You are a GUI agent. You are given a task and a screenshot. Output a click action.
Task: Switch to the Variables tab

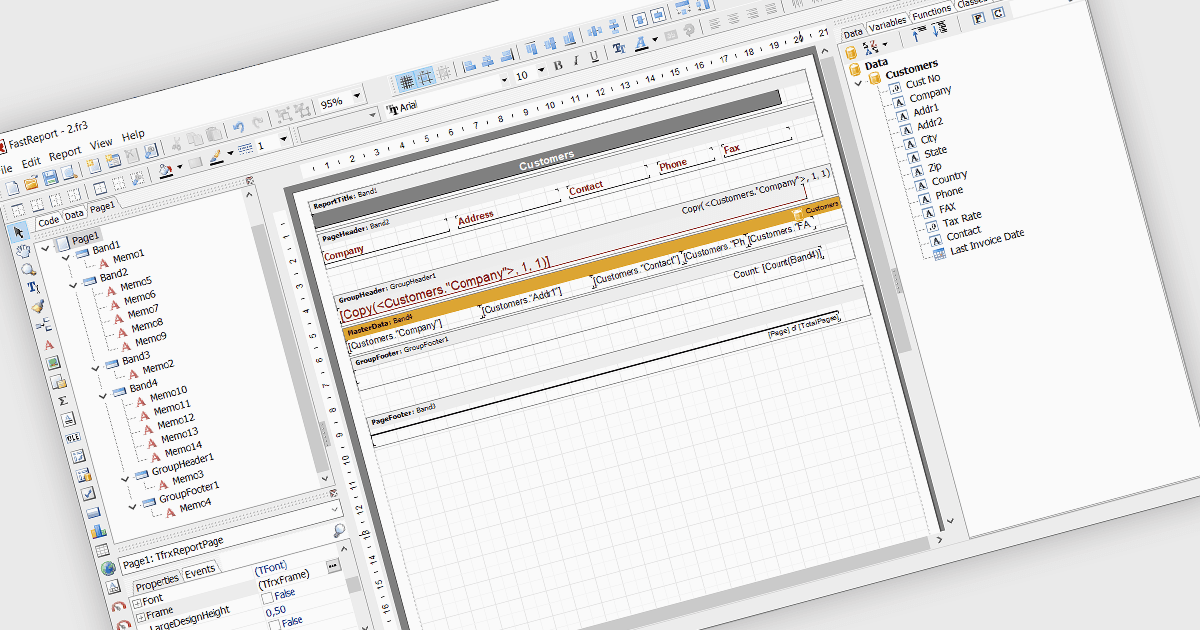[x=887, y=22]
